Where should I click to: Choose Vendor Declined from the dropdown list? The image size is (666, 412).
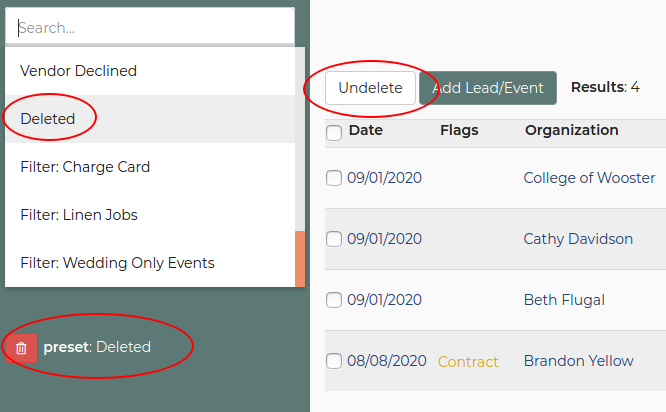pos(150,71)
